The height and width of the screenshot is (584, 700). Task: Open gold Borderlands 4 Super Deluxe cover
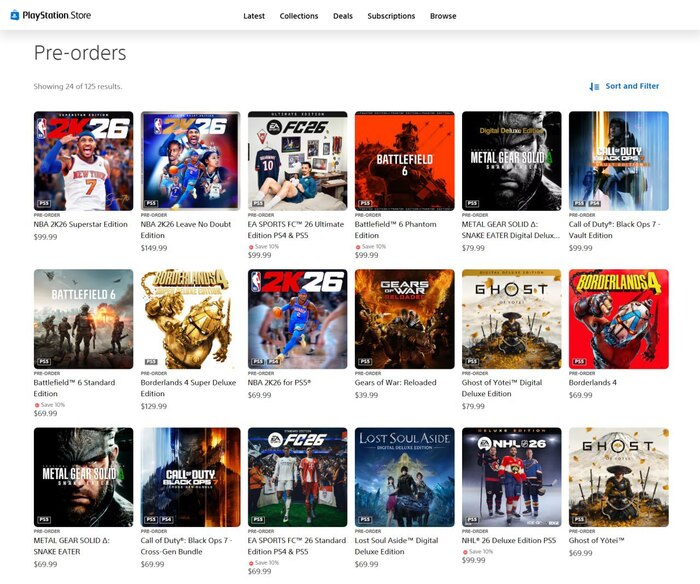pos(191,319)
